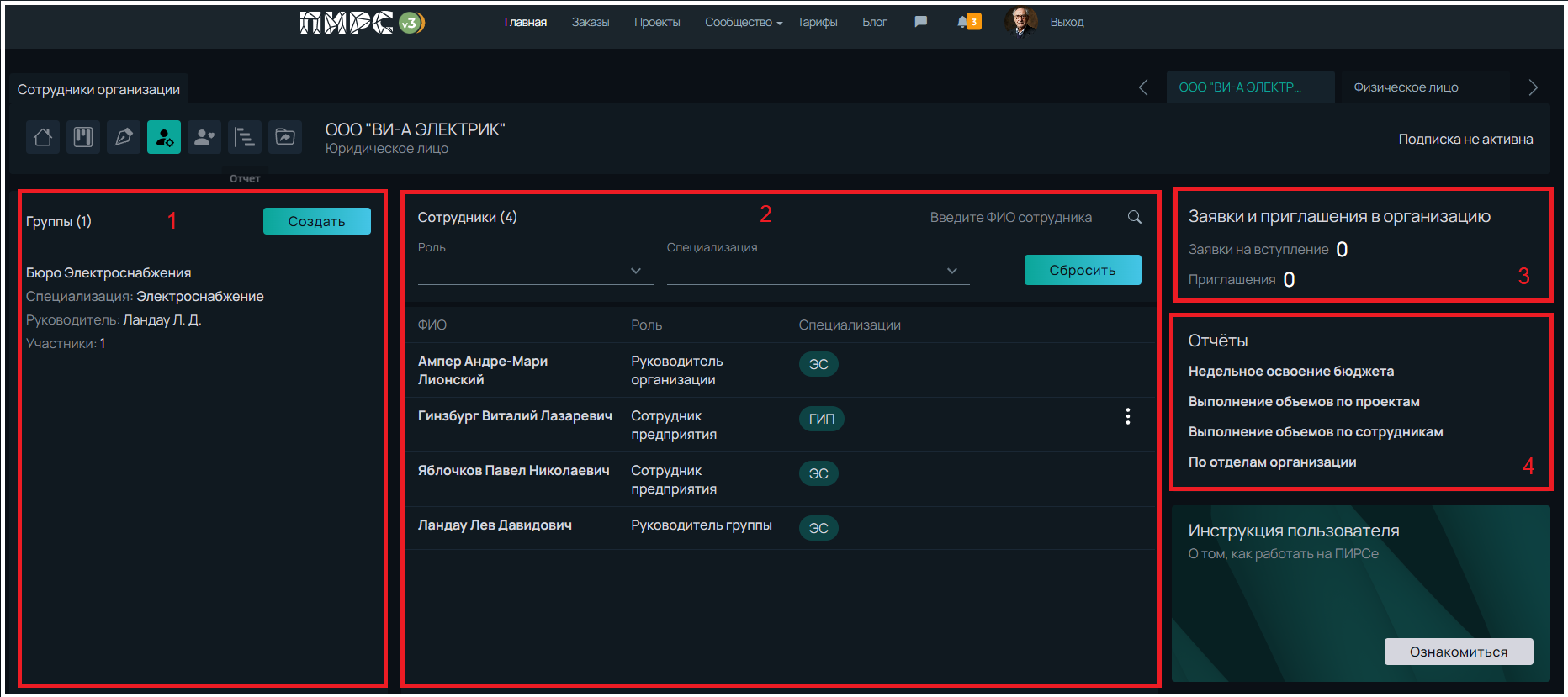The height and width of the screenshot is (697, 1568).
Task: Click the Сбросить filters button
Action: 1082,270
